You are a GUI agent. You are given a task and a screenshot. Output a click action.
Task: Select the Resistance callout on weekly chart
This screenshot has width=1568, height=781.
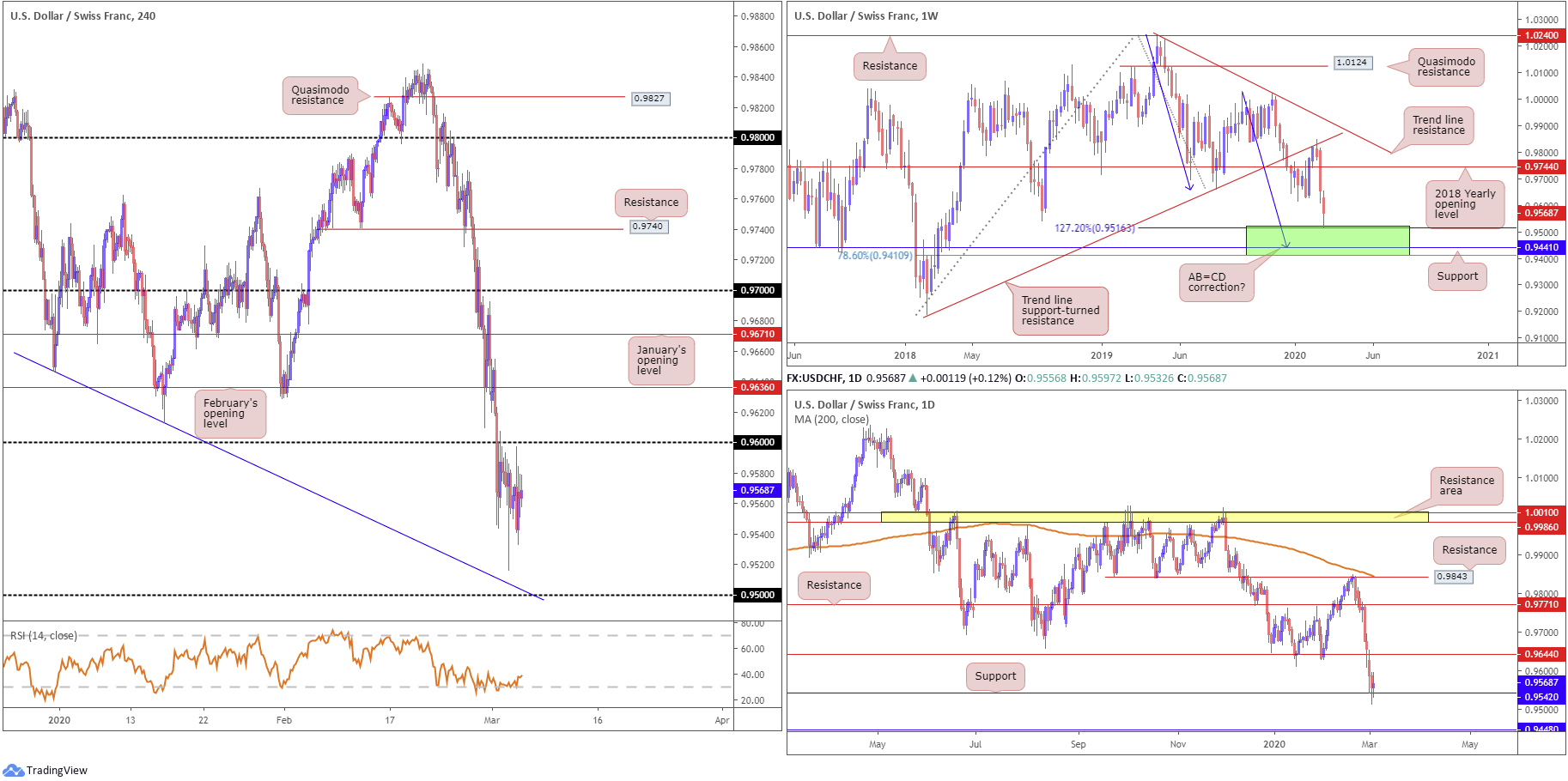coord(890,66)
